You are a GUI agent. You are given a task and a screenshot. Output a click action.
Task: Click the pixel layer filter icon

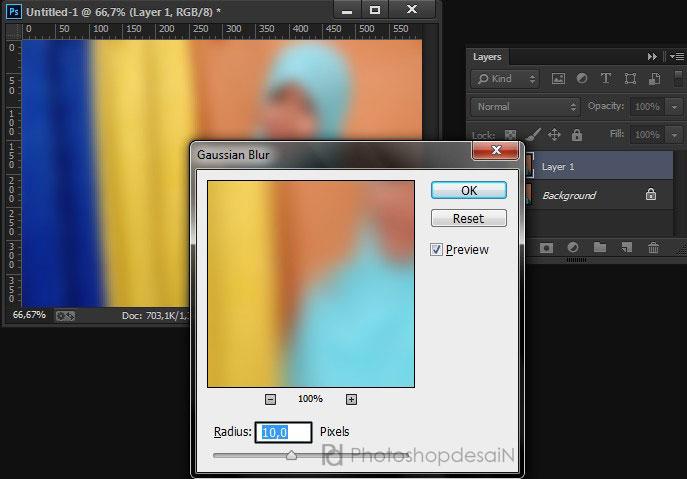tap(558, 79)
